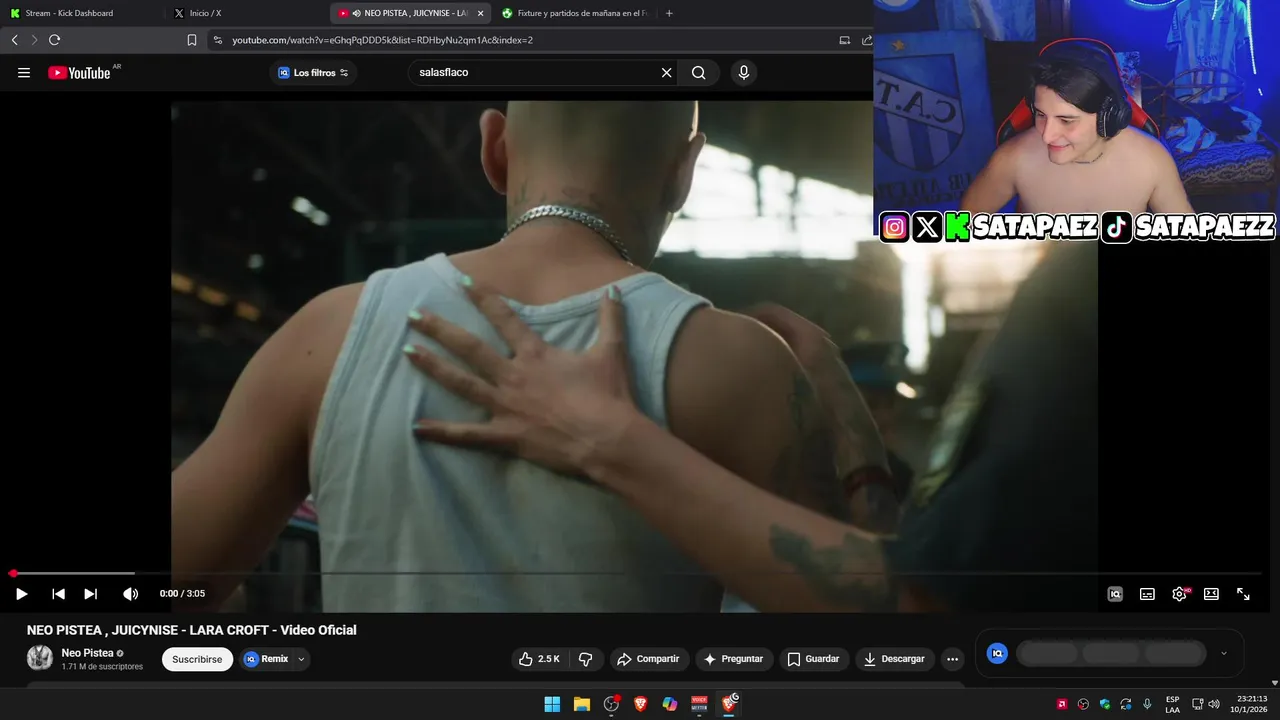The image size is (1280, 720).
Task: Share the video via Compartir
Action: click(x=648, y=659)
